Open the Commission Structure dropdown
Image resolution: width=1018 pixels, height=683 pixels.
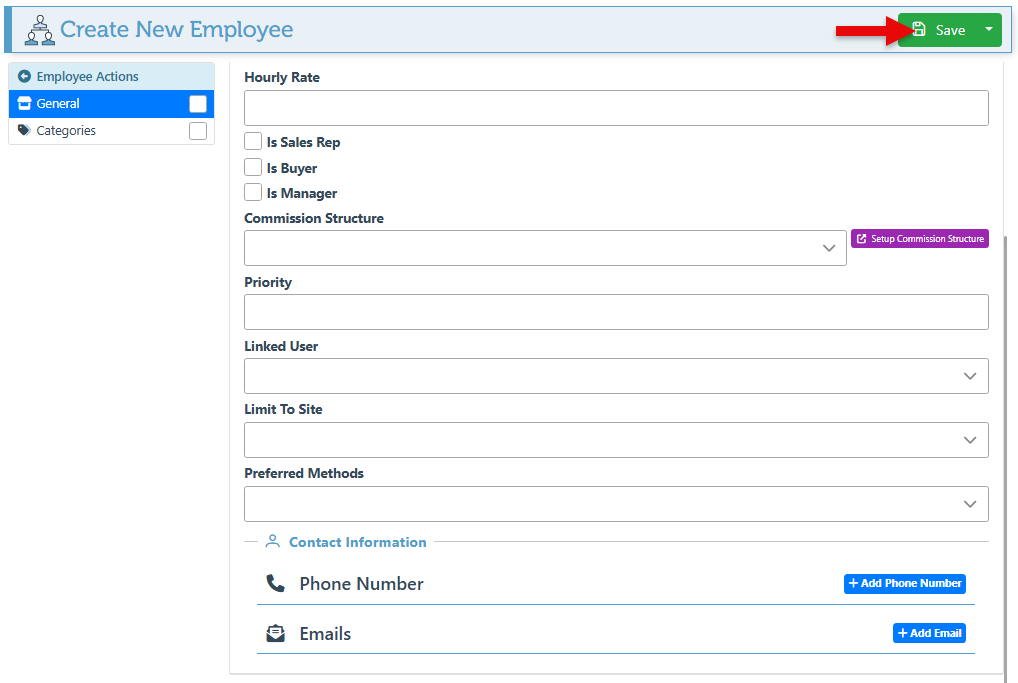(x=545, y=248)
